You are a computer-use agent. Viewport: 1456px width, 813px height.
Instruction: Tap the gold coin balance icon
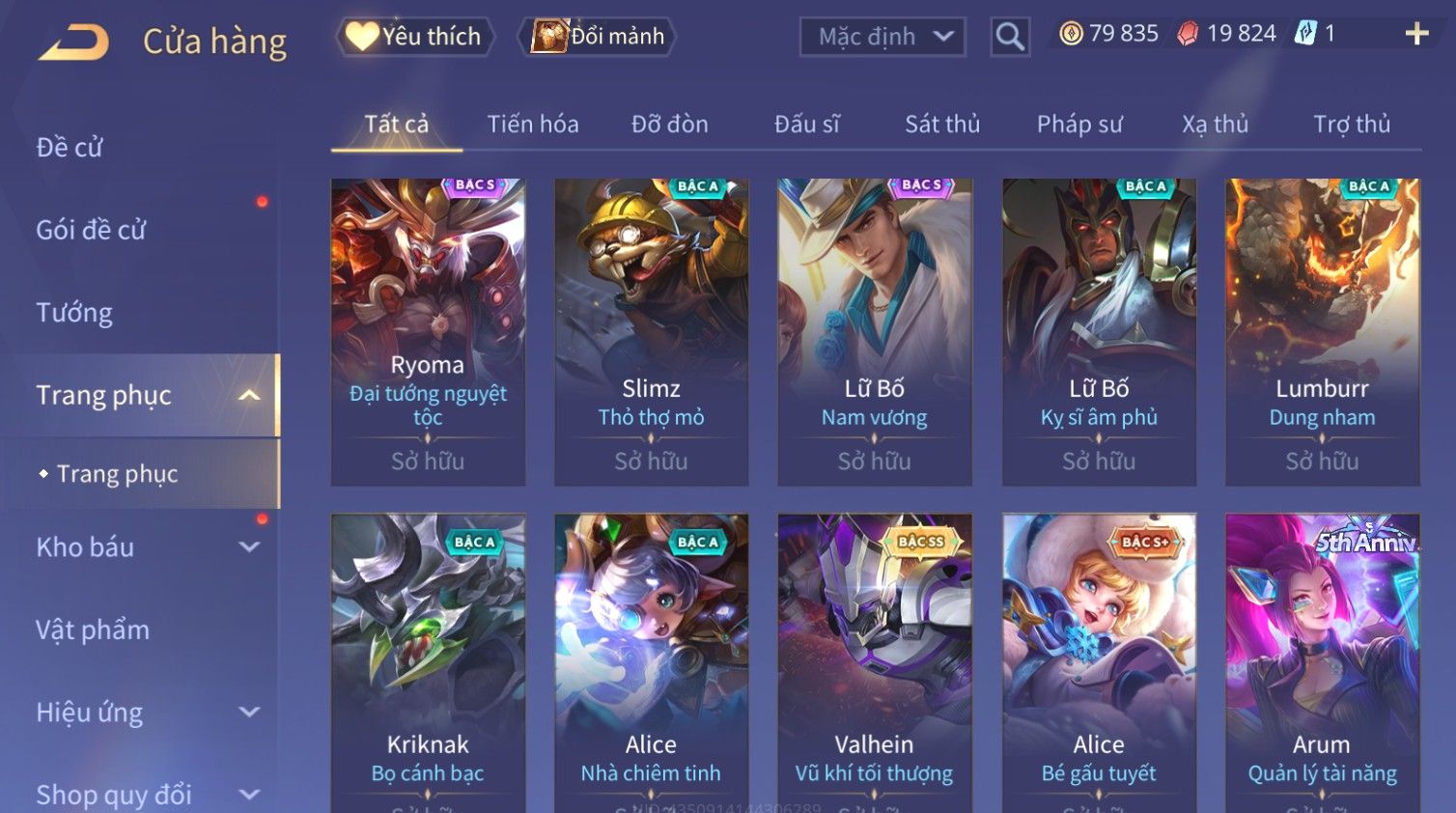[x=1071, y=34]
